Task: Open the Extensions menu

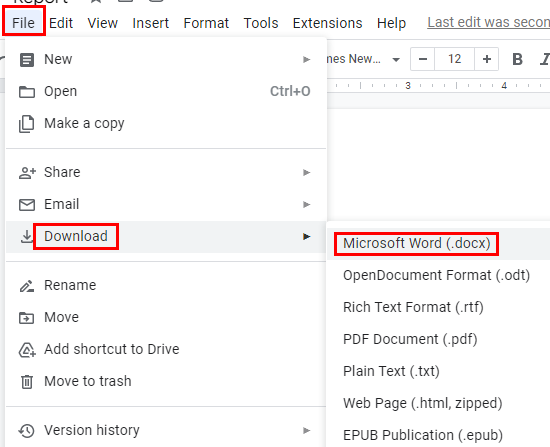Action: (x=327, y=23)
